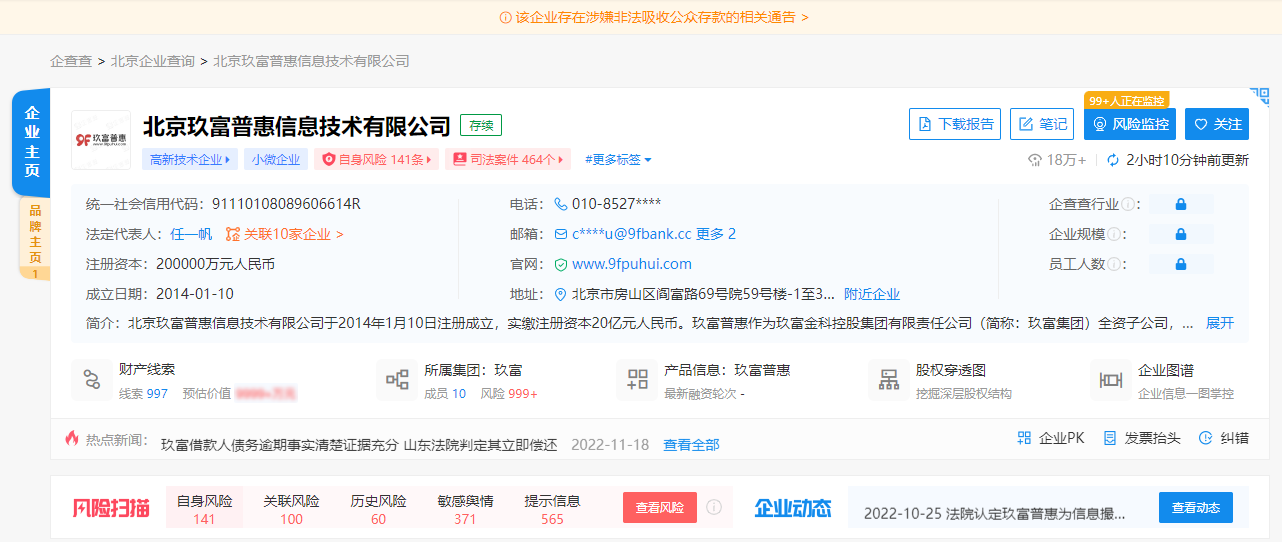Open 发票抬头 invoice header
1282x542 pixels.
coord(1109,438)
